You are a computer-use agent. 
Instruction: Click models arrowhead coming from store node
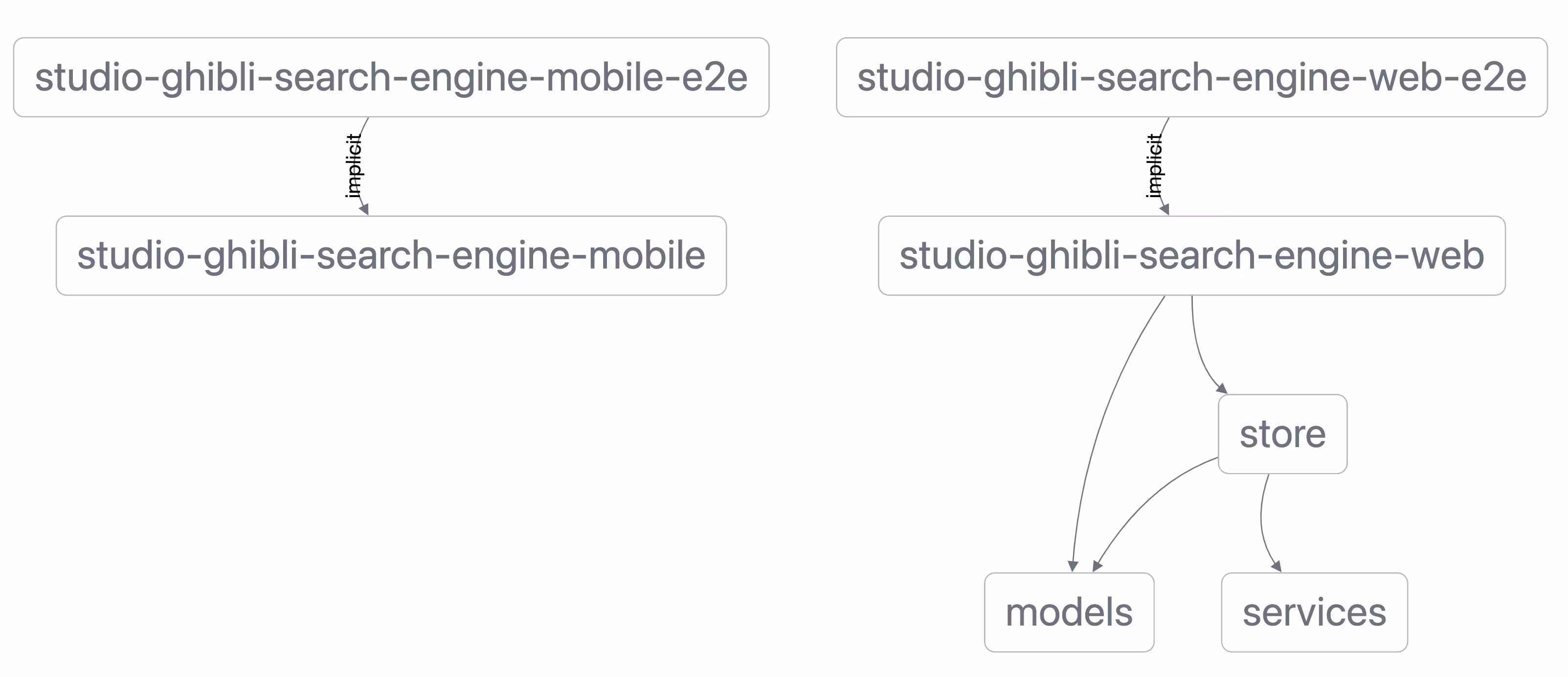coord(1097,565)
